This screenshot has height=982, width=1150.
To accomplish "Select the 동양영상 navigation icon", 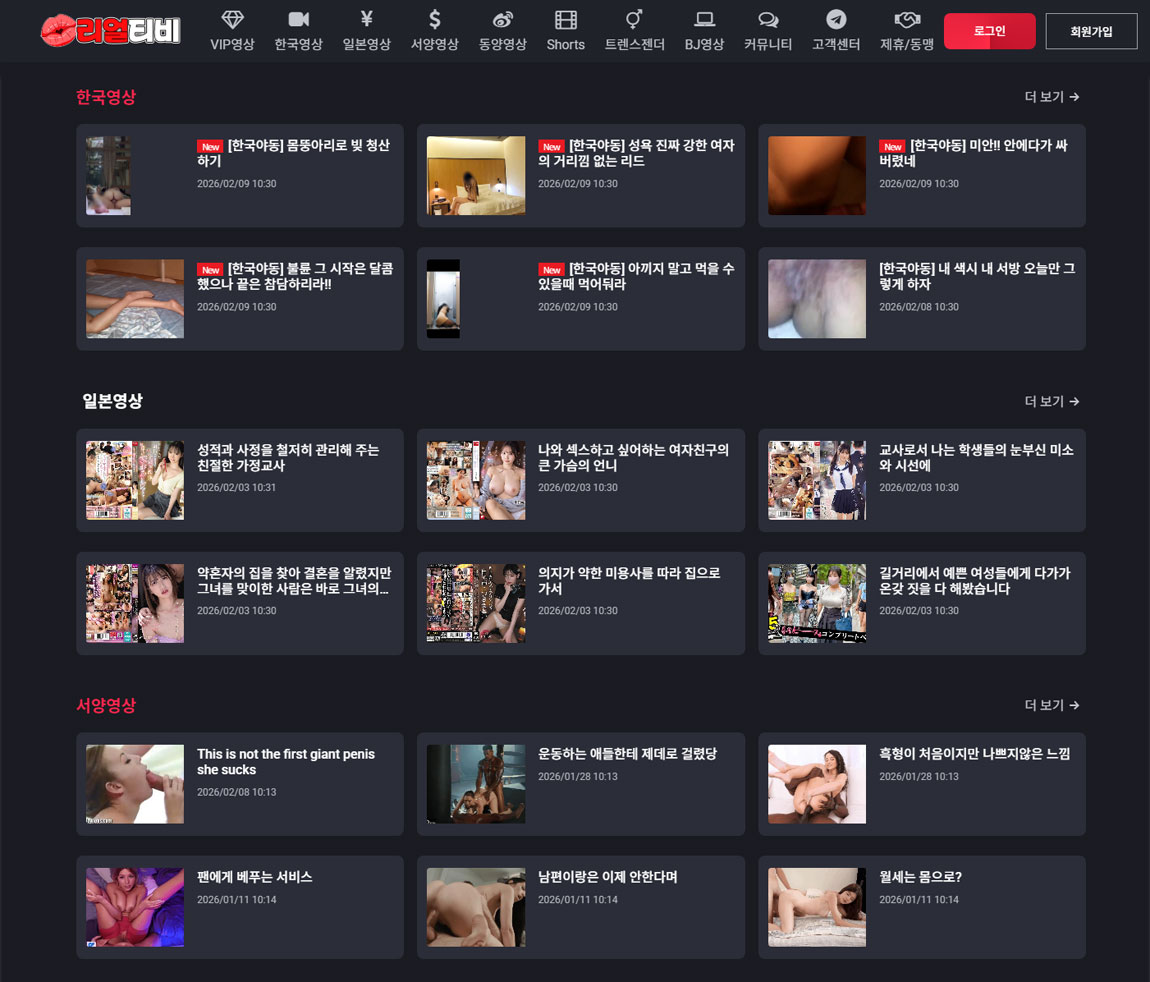I will click(x=502, y=20).
